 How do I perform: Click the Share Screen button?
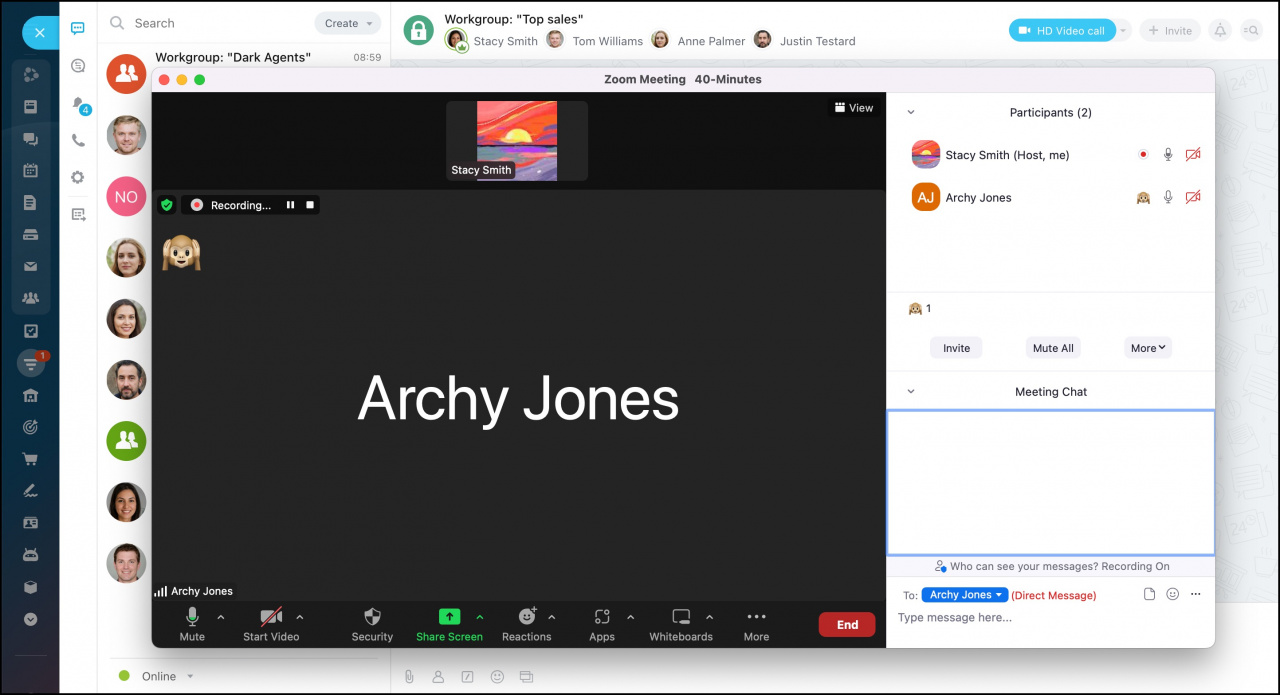[450, 625]
